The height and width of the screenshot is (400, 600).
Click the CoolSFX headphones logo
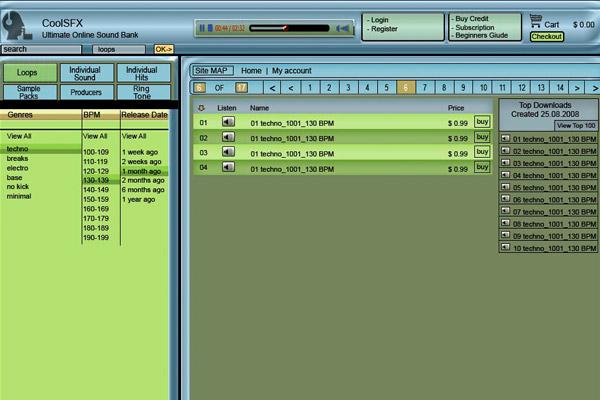point(17,26)
